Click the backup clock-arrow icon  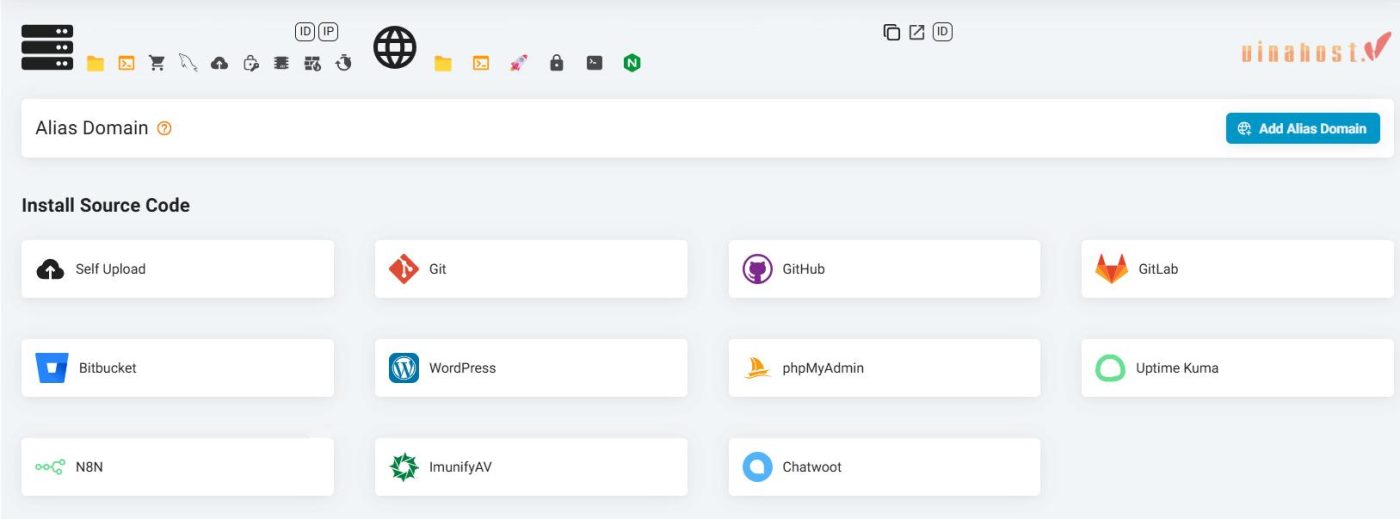(x=344, y=63)
